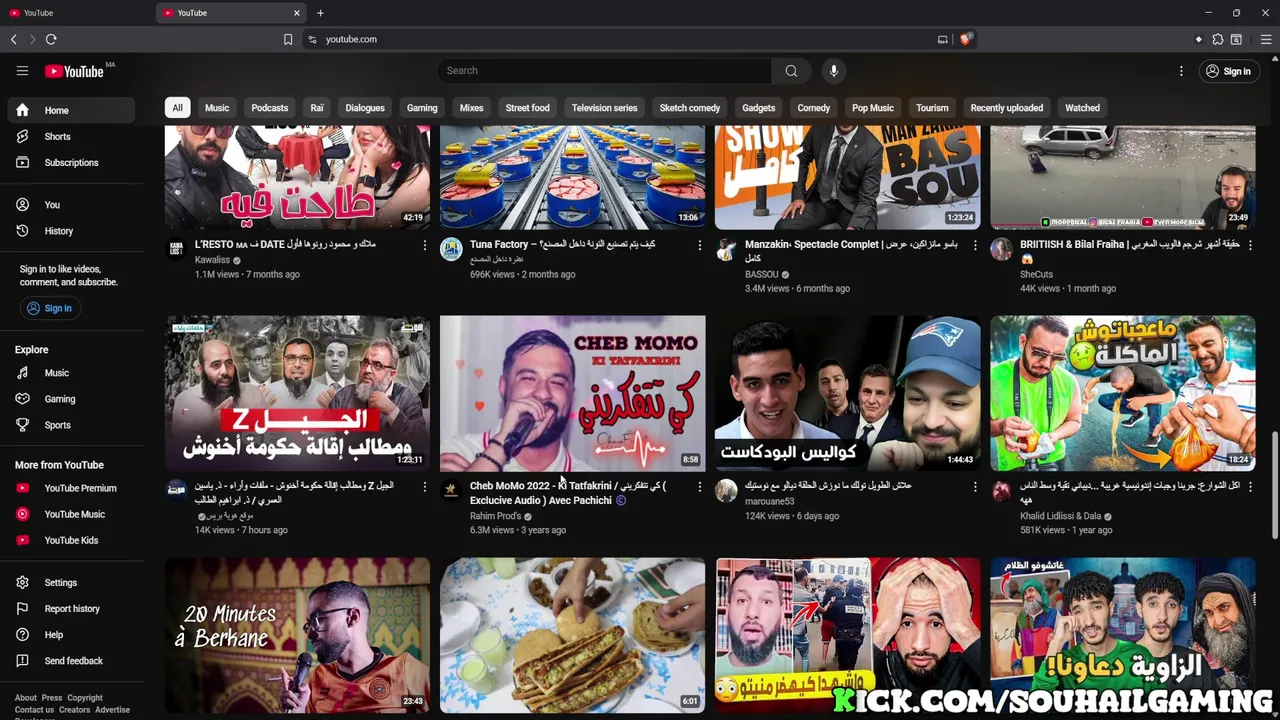Open Gaming under Explore
This screenshot has width=1280, height=720.
[71, 399]
